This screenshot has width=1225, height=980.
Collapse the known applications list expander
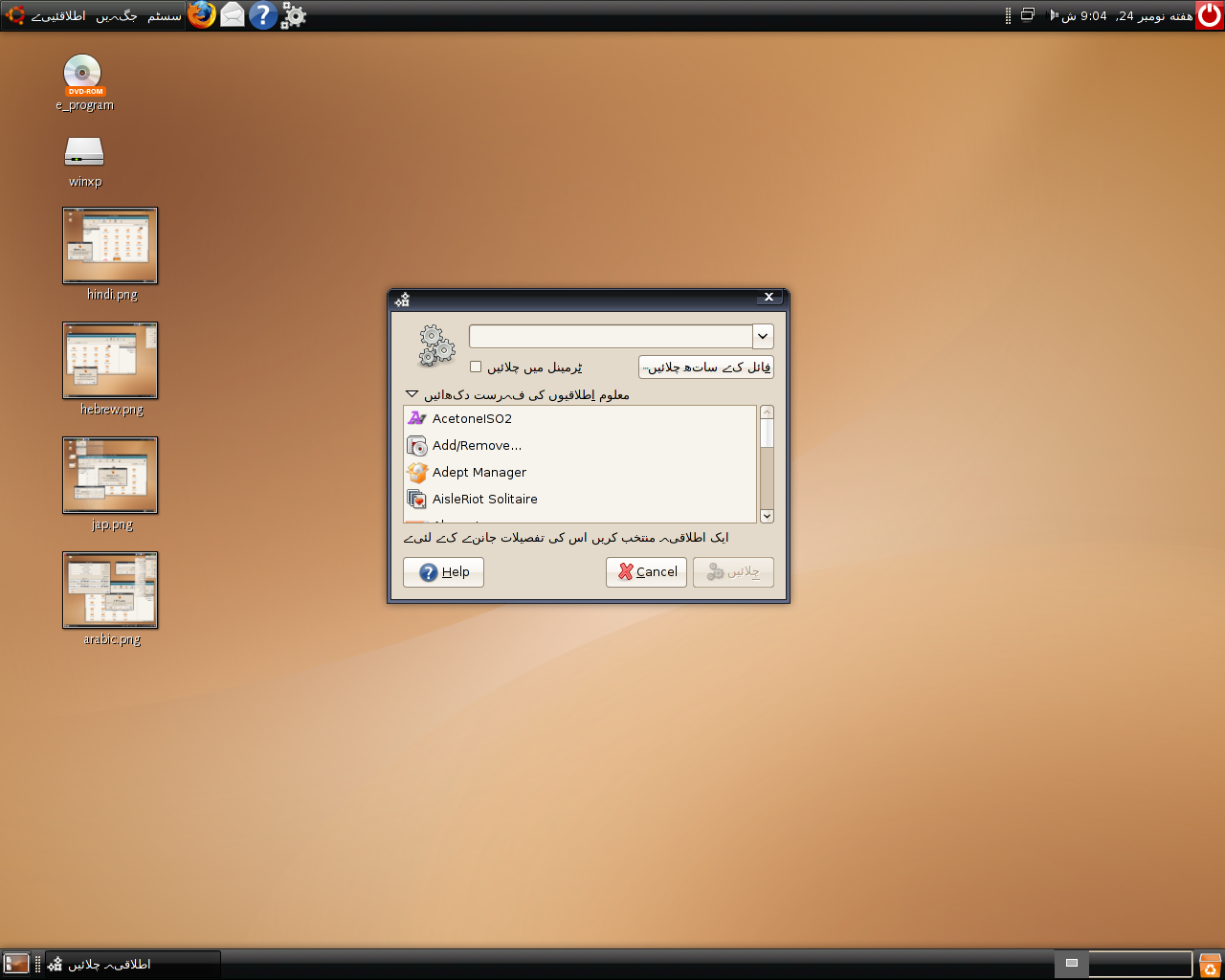click(412, 393)
